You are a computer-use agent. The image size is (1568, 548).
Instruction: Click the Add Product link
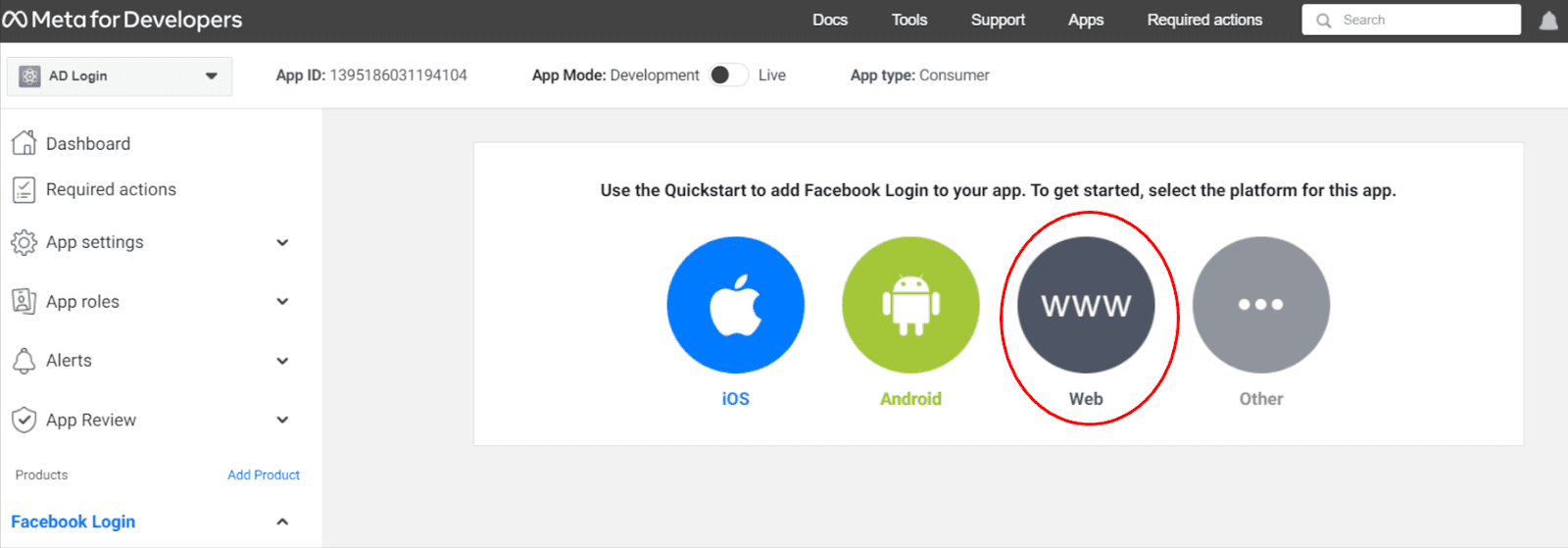pos(264,474)
